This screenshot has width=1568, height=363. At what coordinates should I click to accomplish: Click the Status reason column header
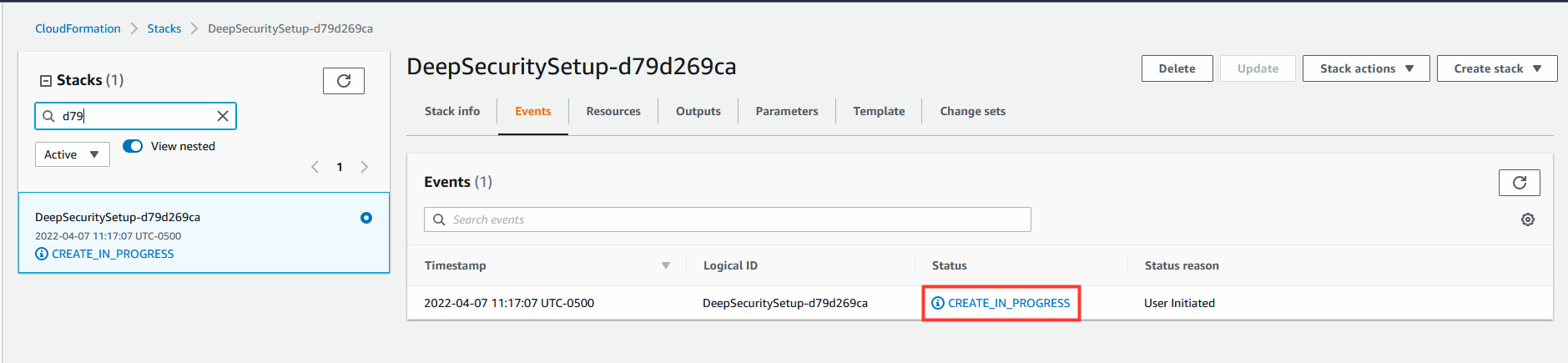click(1182, 265)
